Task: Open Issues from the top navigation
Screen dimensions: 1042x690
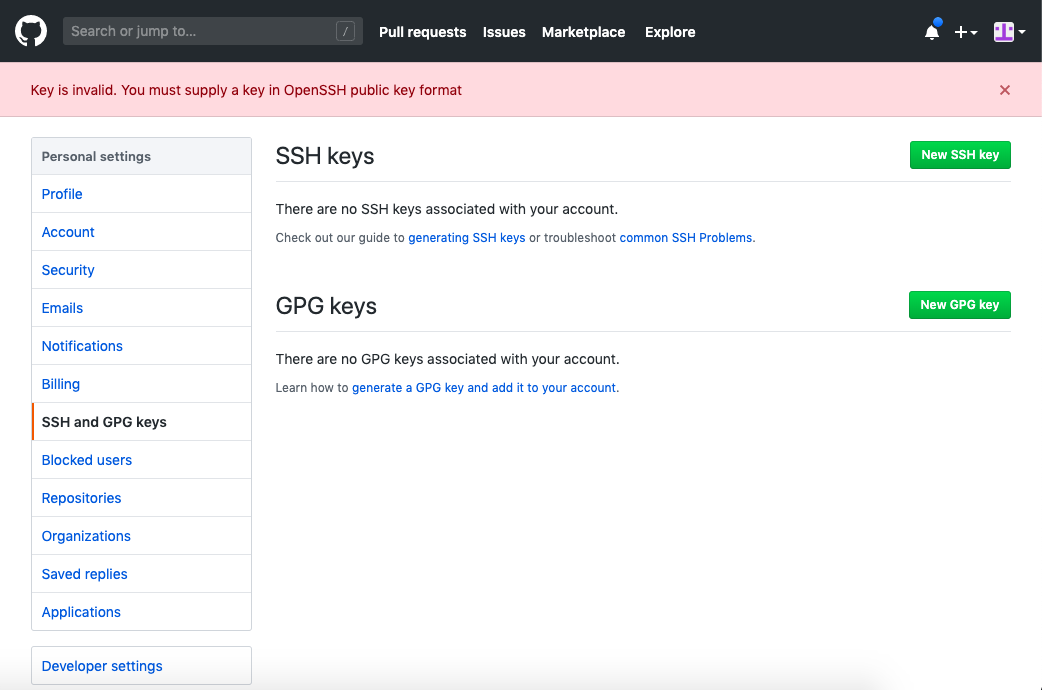Action: tap(504, 32)
